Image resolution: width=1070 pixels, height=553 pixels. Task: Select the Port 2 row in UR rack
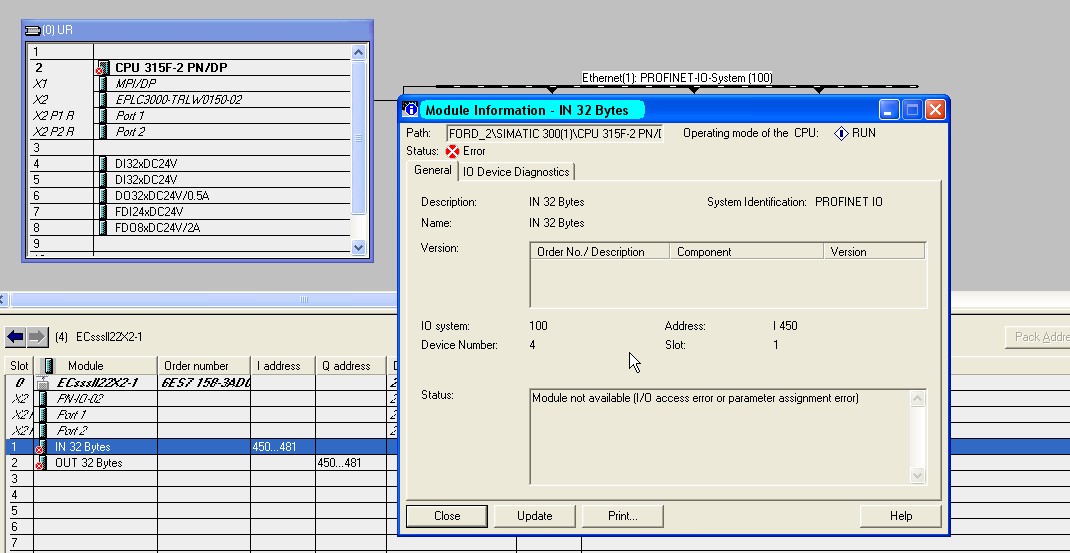(x=190, y=132)
